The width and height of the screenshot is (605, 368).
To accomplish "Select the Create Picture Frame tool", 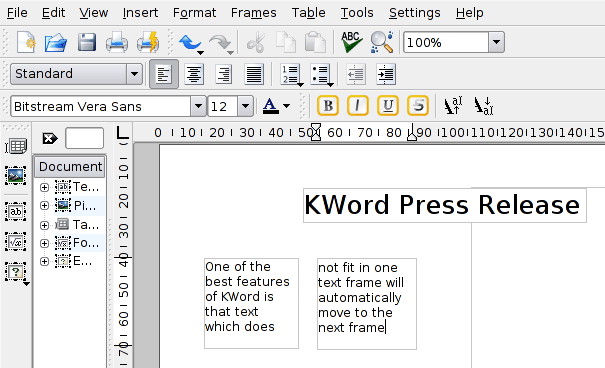I will [15, 176].
